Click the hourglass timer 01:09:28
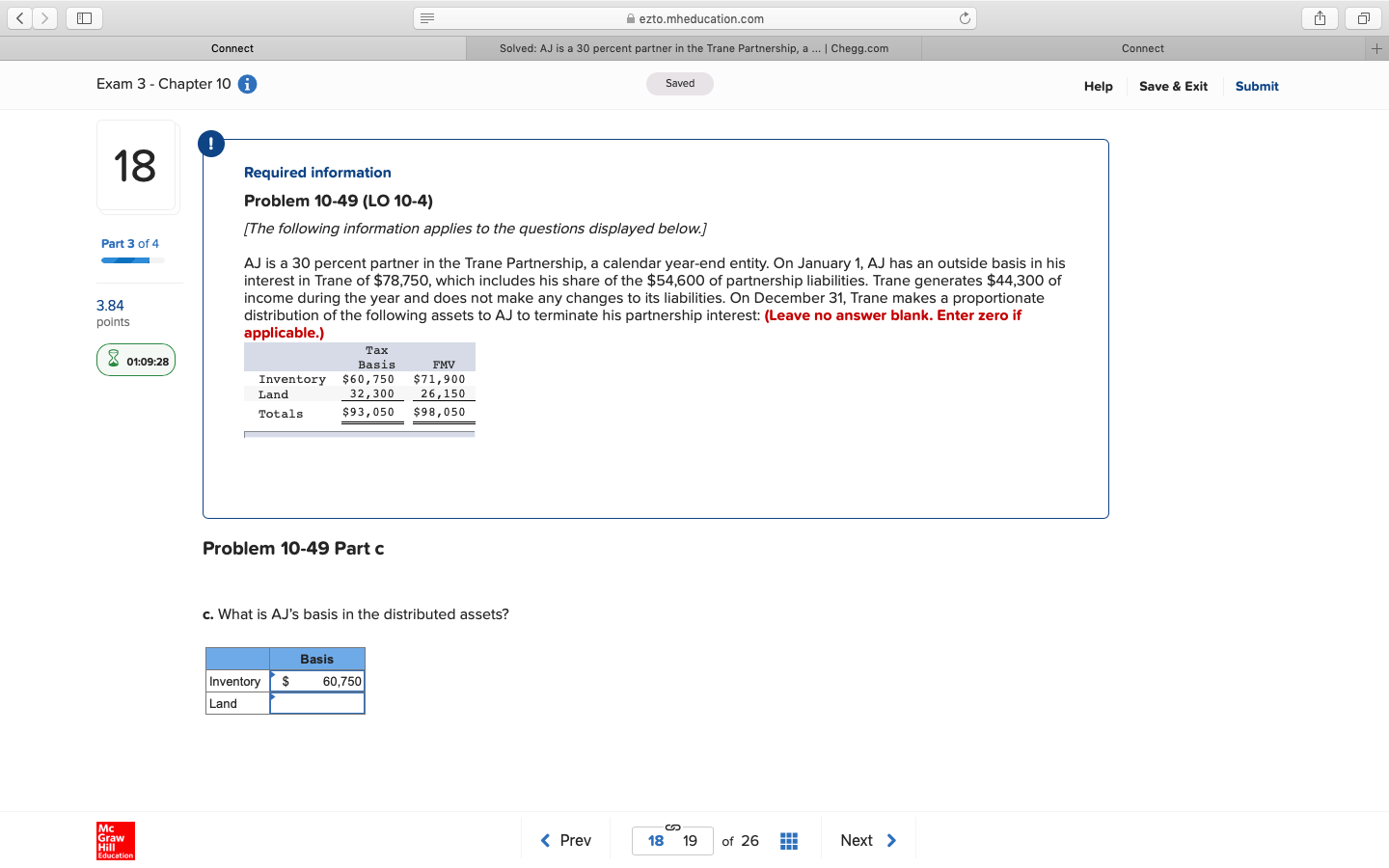The height and width of the screenshot is (868, 1389). [x=136, y=360]
